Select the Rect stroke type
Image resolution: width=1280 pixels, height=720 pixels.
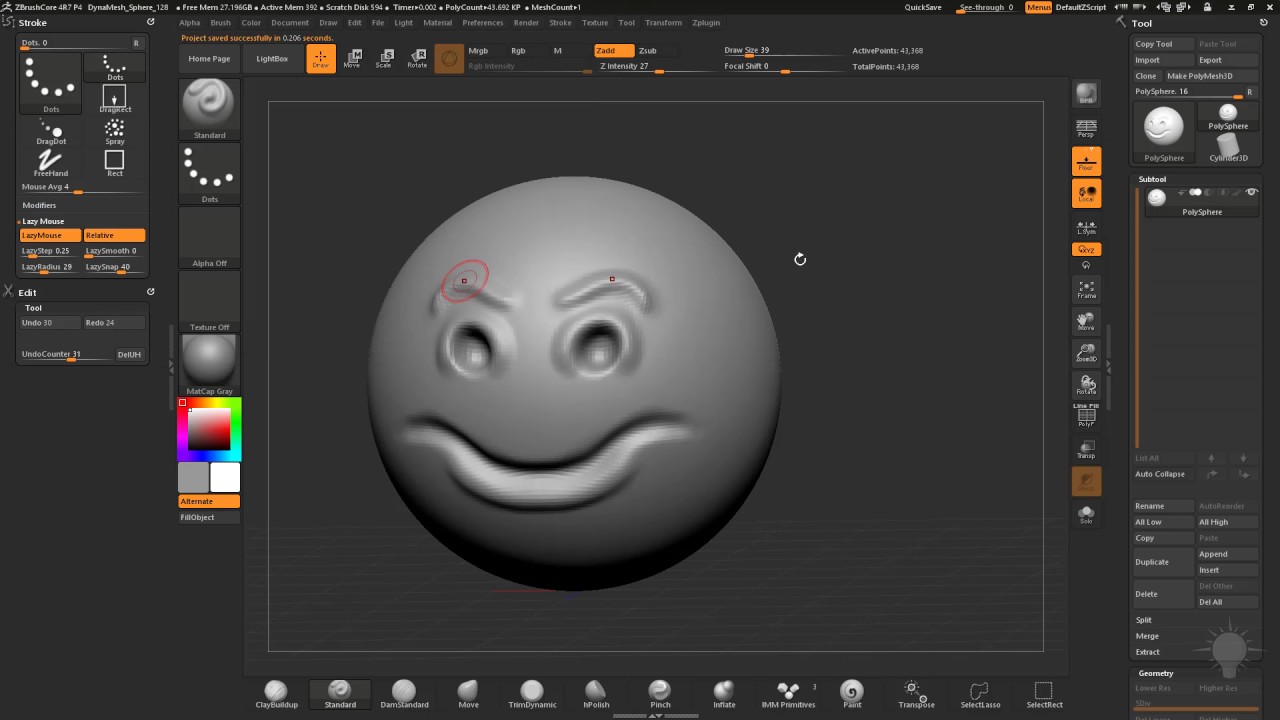(115, 163)
